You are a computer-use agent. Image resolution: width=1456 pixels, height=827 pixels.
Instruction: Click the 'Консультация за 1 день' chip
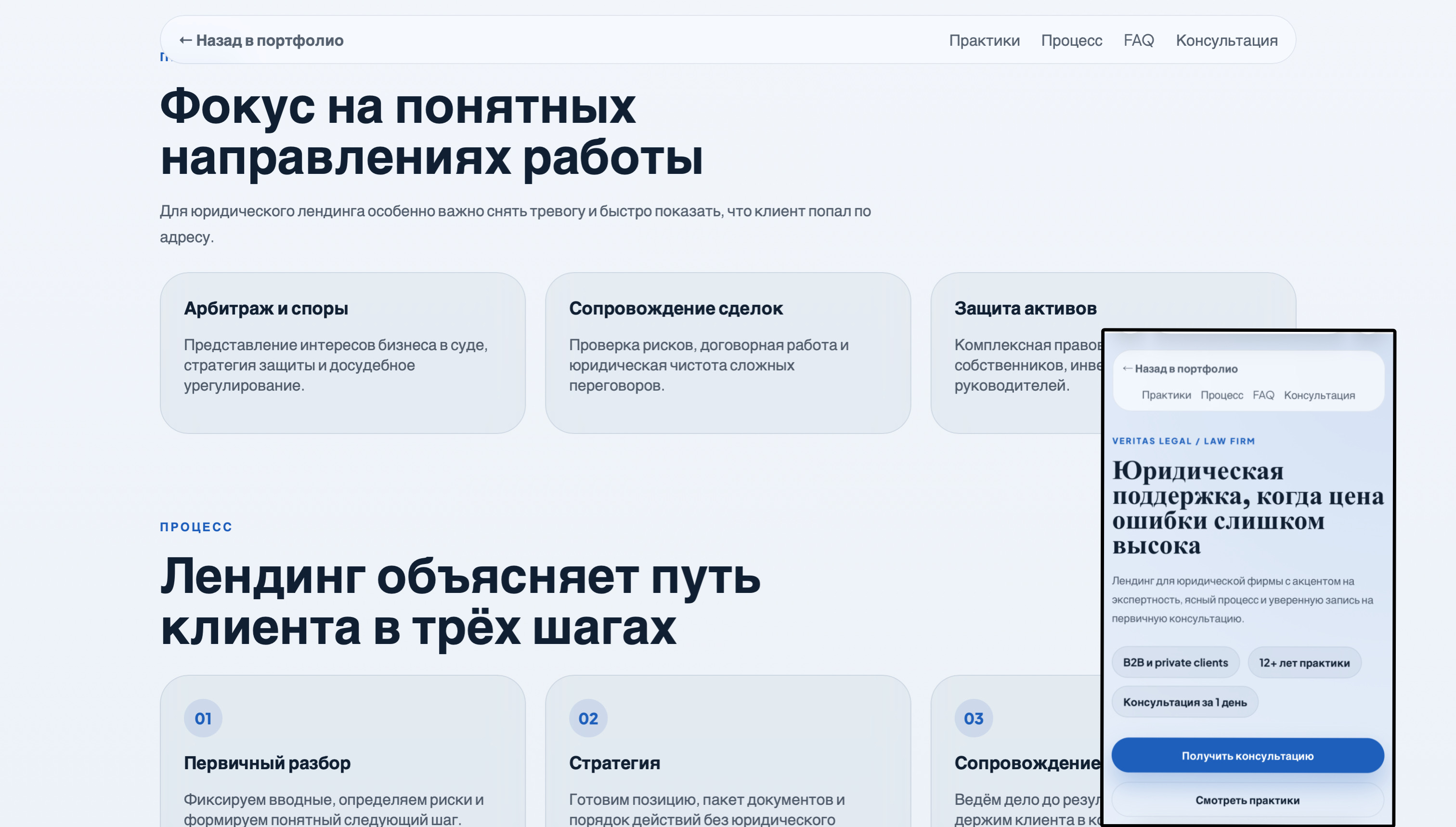pyautogui.click(x=1184, y=702)
